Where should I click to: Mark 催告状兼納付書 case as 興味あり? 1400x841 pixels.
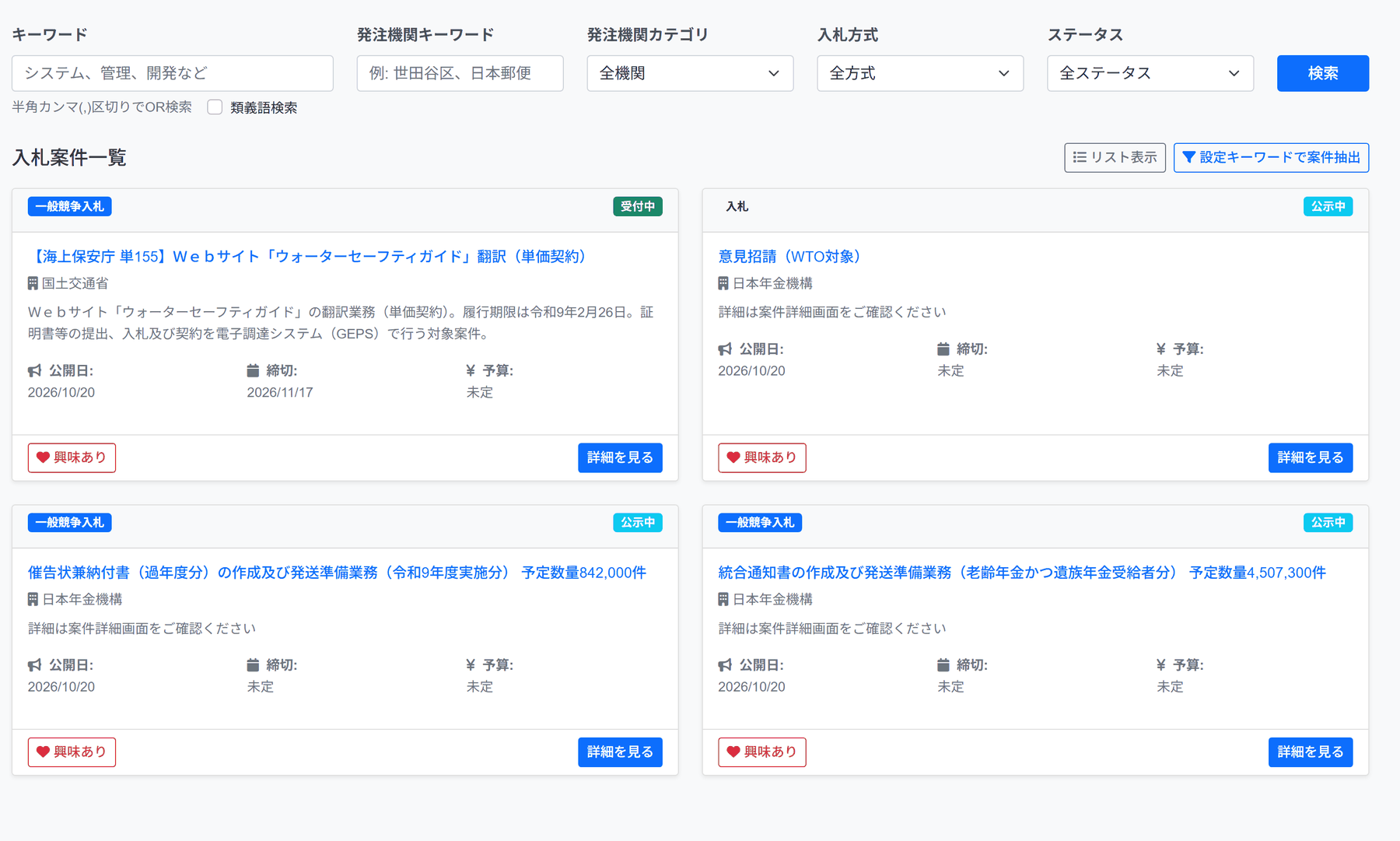(72, 752)
